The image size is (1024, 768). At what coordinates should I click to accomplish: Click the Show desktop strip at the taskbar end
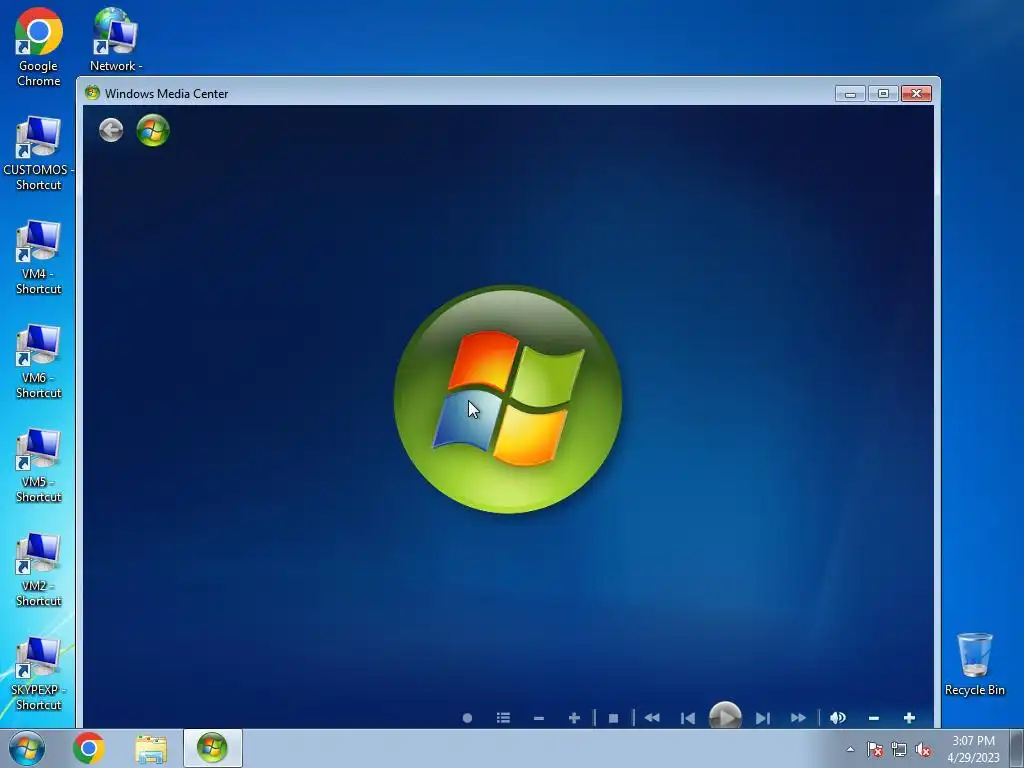(1017, 749)
